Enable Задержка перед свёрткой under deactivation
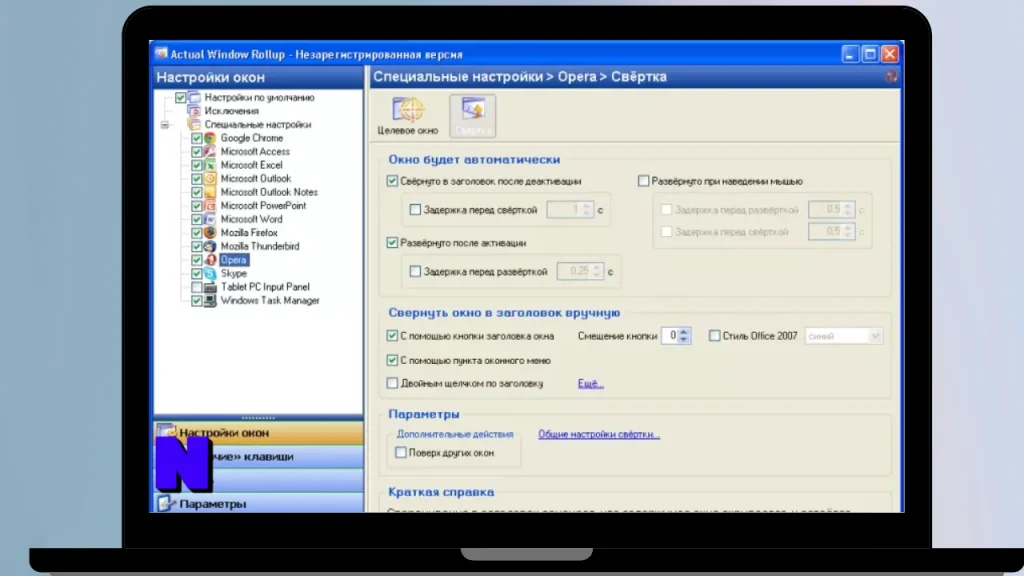The height and width of the screenshot is (576, 1024). click(415, 210)
